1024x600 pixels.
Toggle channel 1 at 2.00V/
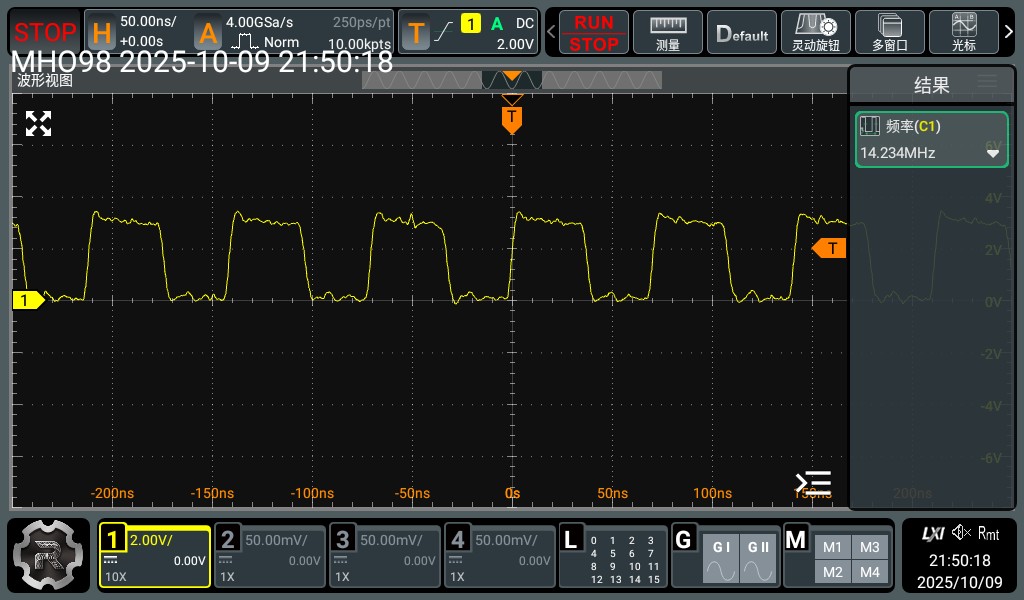click(x=154, y=555)
